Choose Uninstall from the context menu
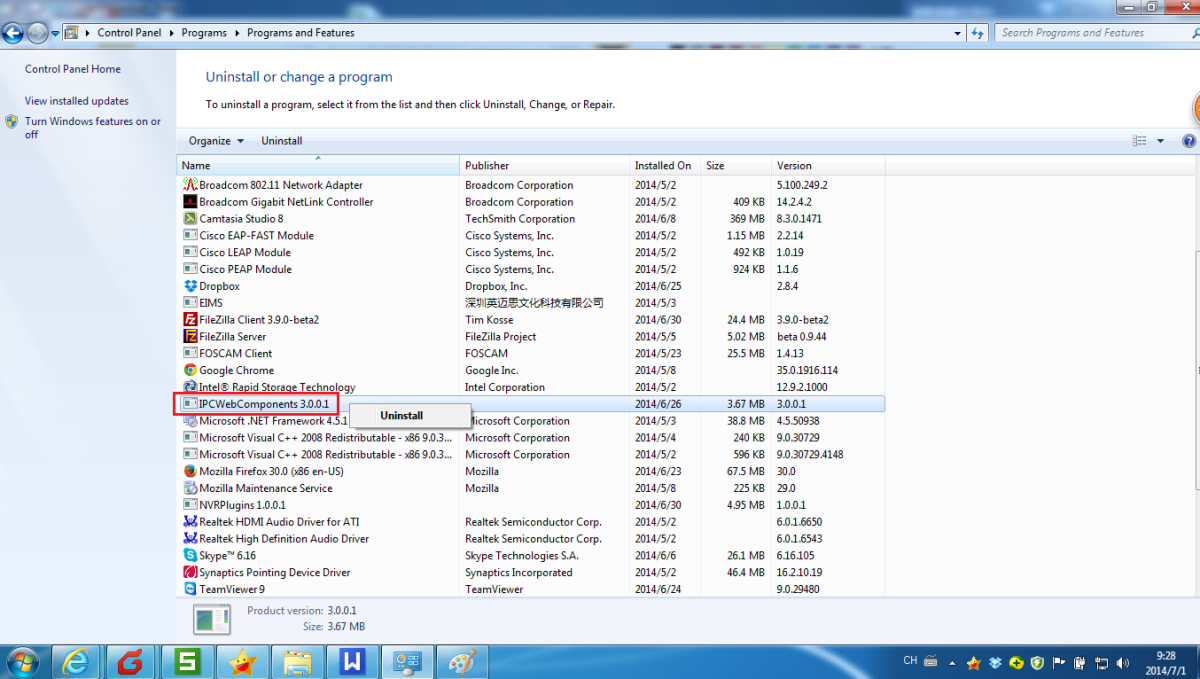This screenshot has width=1200, height=679. pyautogui.click(x=408, y=415)
